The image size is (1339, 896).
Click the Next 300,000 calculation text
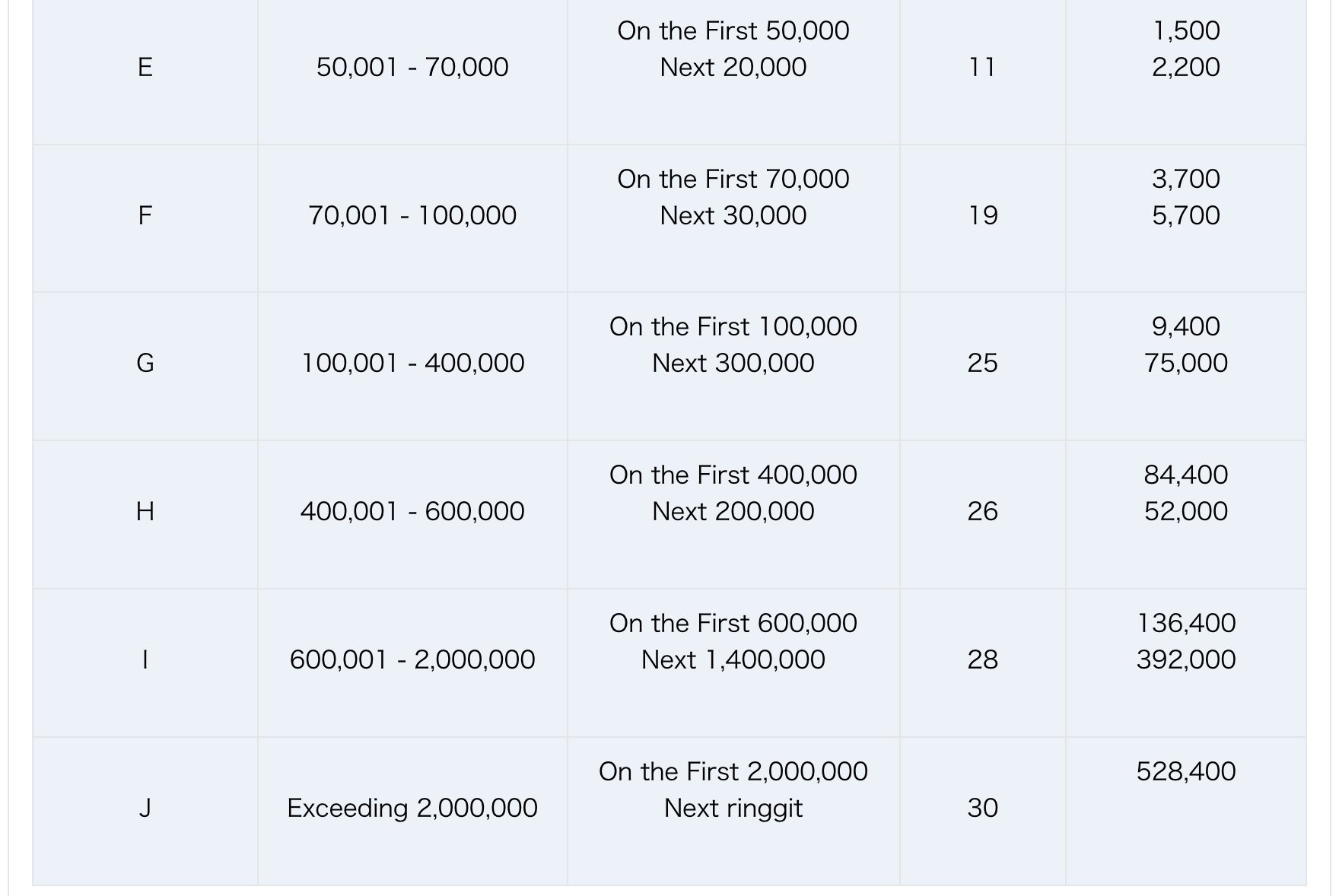pos(733,364)
